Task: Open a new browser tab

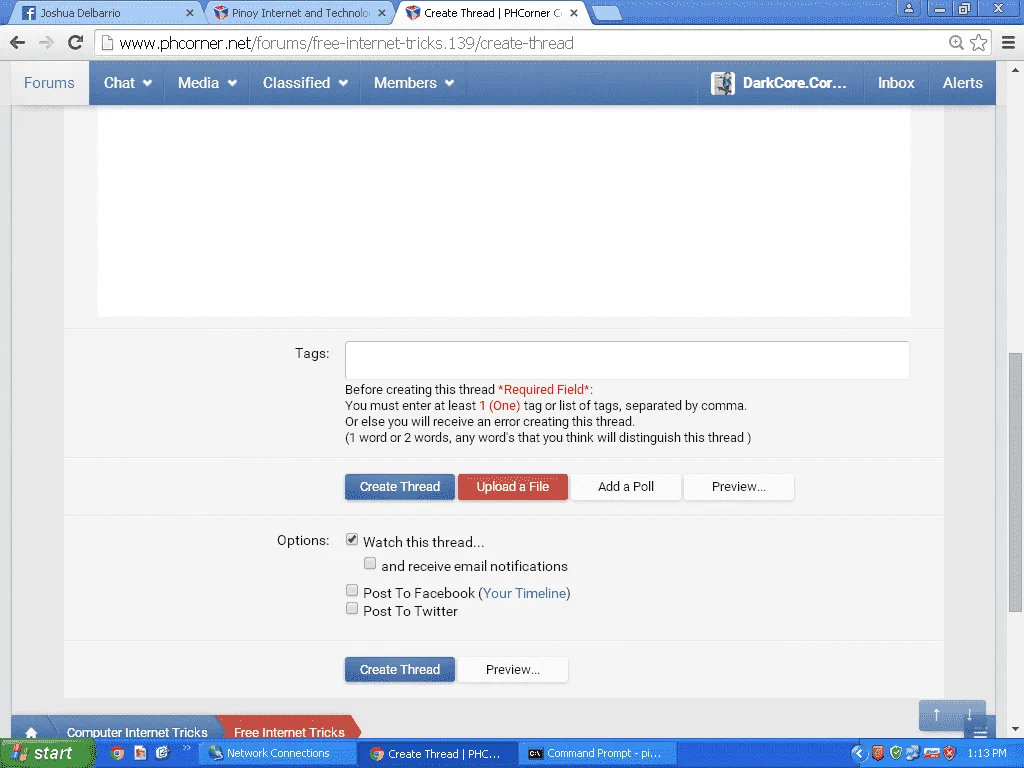Action: (607, 13)
